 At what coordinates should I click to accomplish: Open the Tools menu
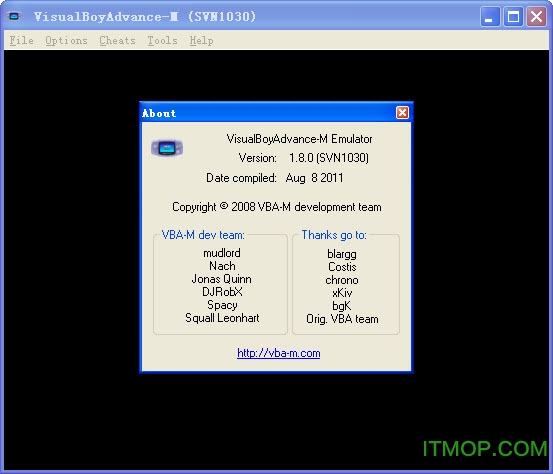(x=162, y=41)
